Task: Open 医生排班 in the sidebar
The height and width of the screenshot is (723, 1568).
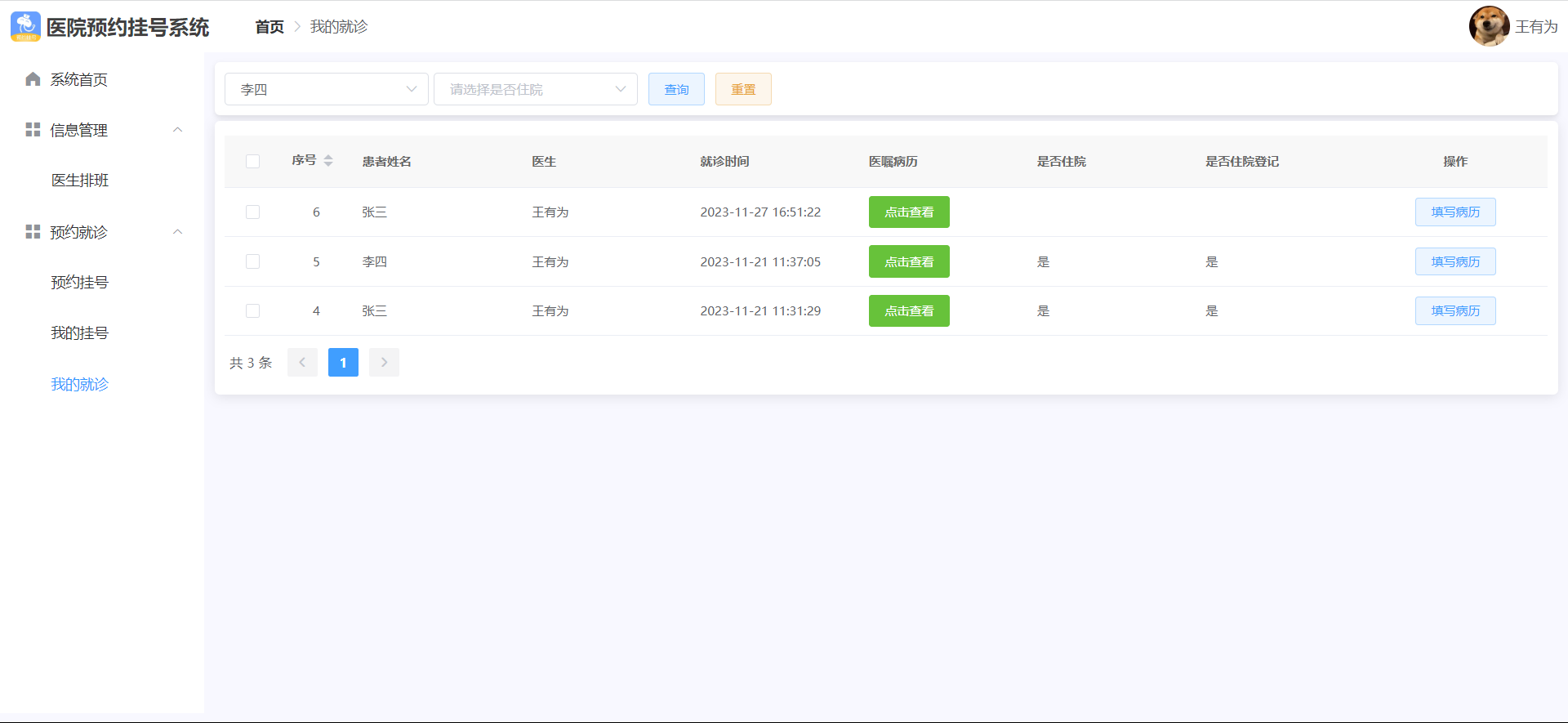Action: tap(80, 181)
